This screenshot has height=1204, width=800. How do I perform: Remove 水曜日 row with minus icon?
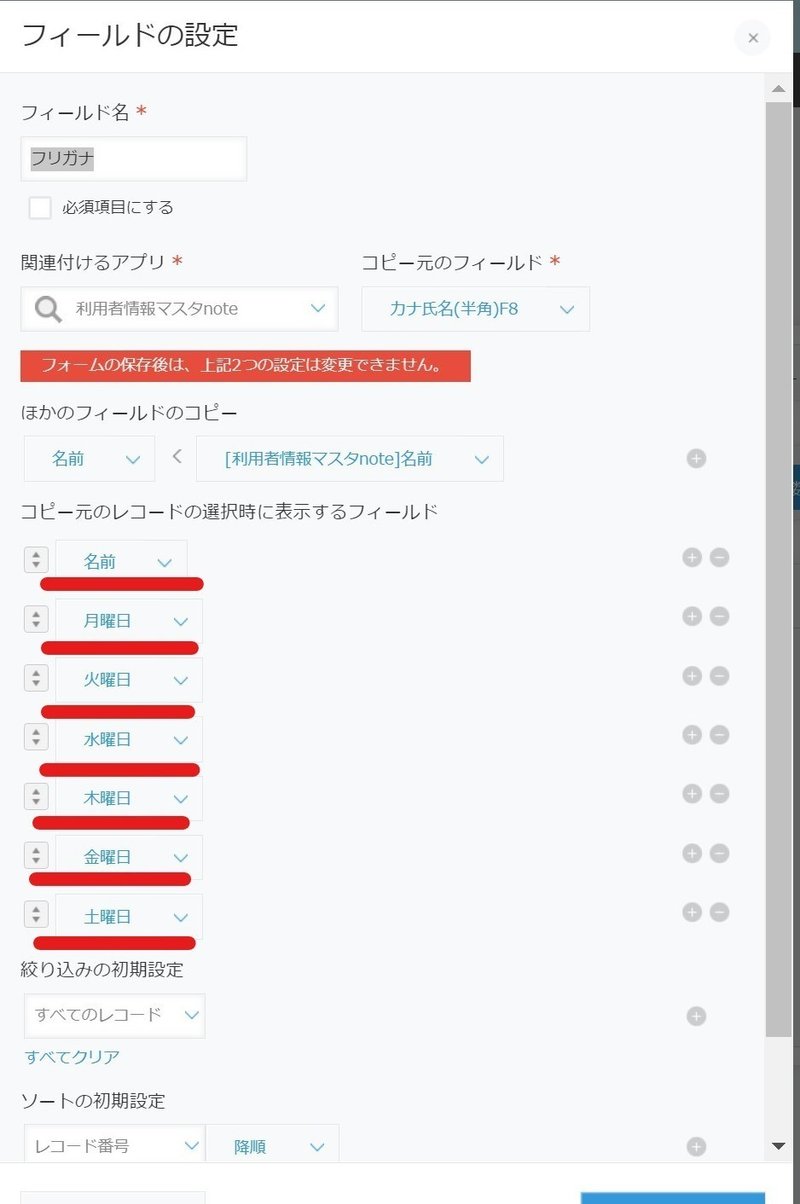(x=719, y=734)
